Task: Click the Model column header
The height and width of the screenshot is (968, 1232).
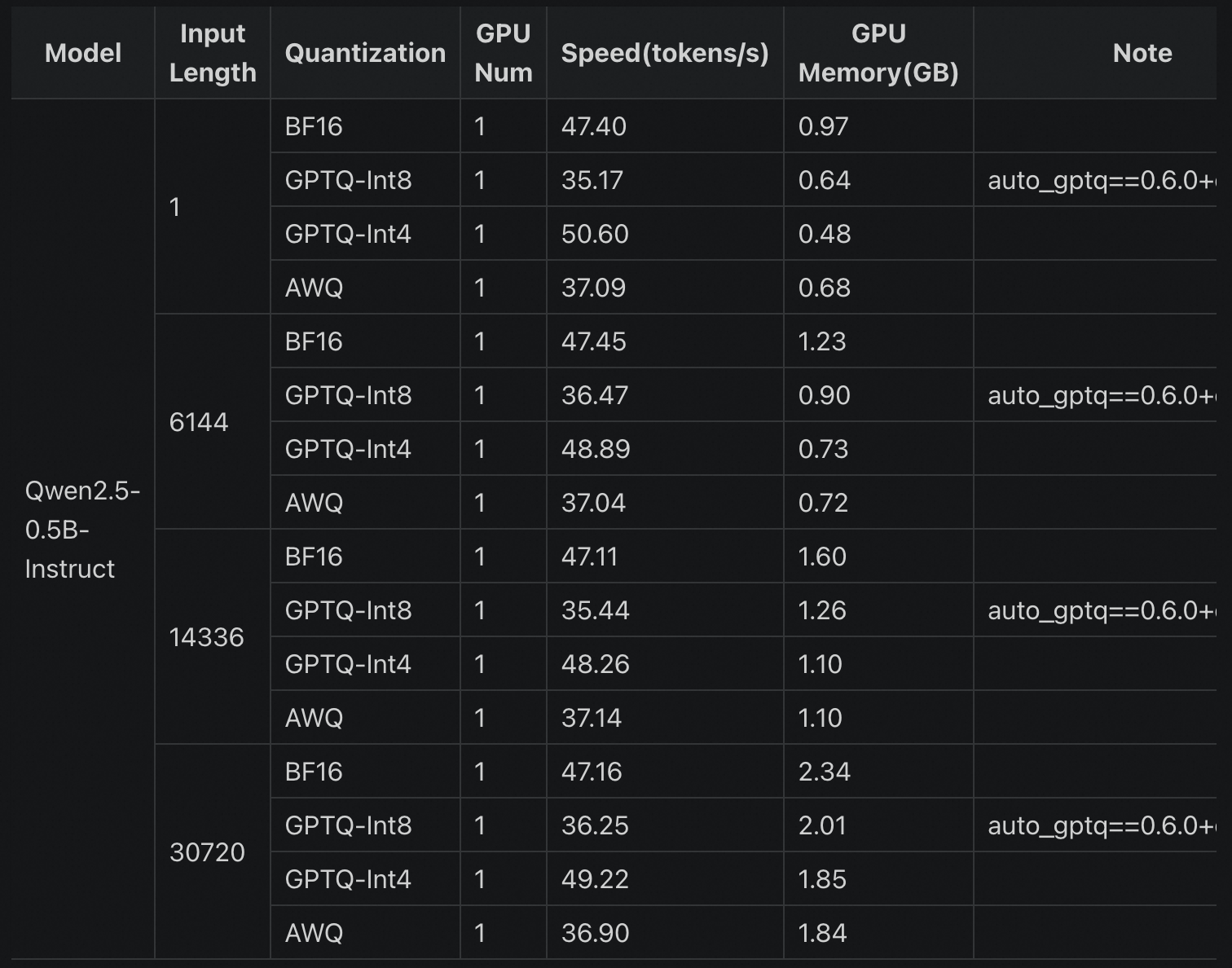Action: pyautogui.click(x=83, y=53)
